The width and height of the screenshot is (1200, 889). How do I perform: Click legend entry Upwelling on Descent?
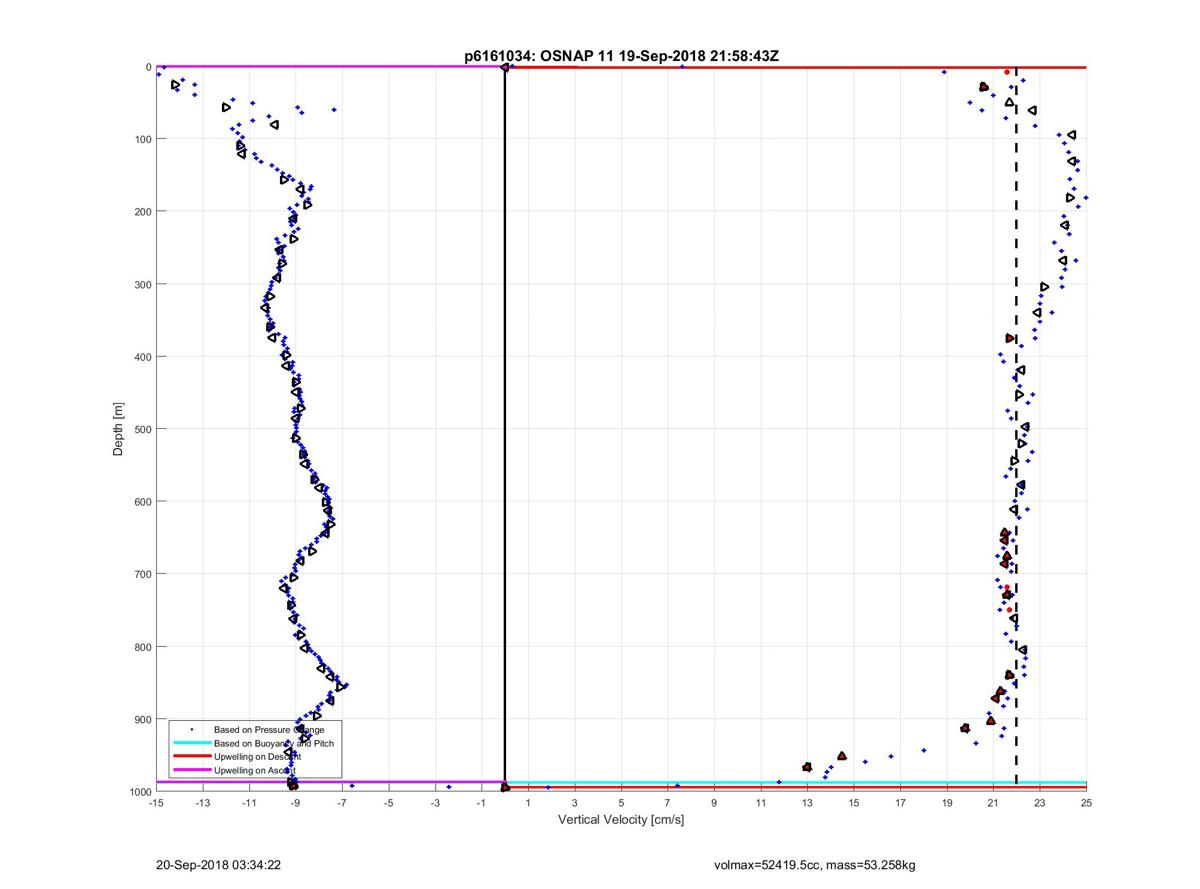pos(257,757)
